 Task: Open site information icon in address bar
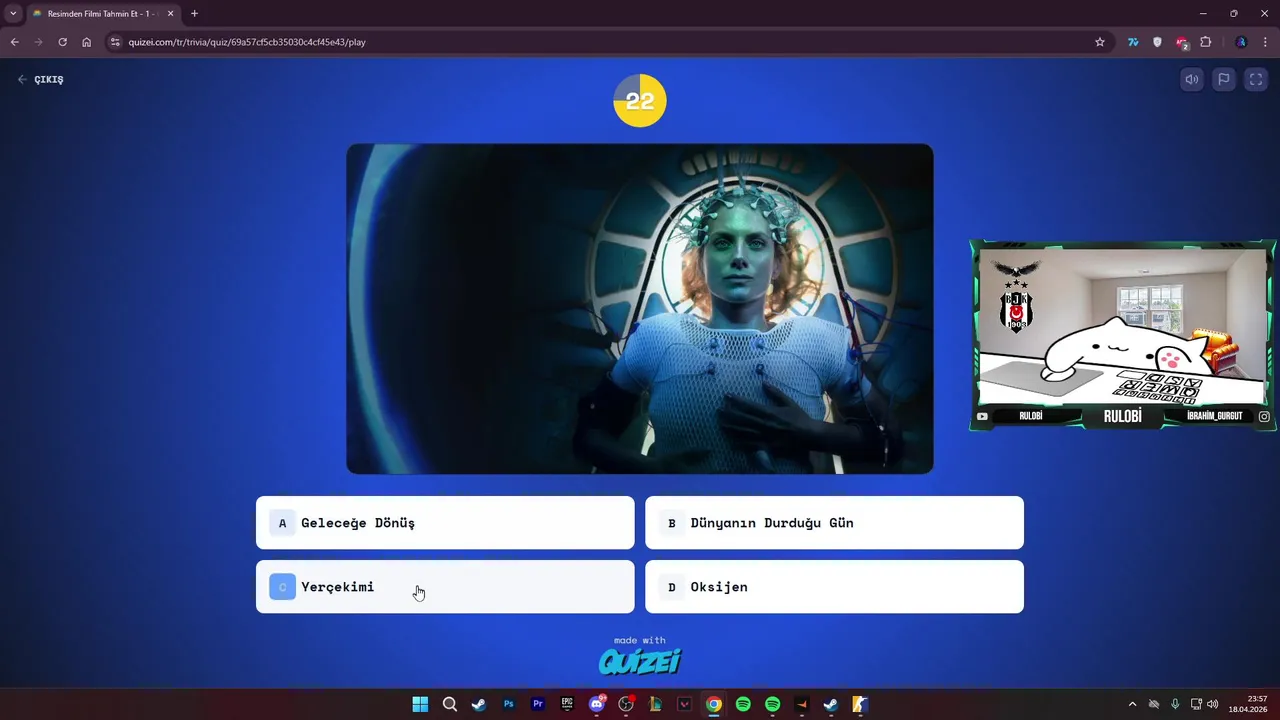pos(115,42)
